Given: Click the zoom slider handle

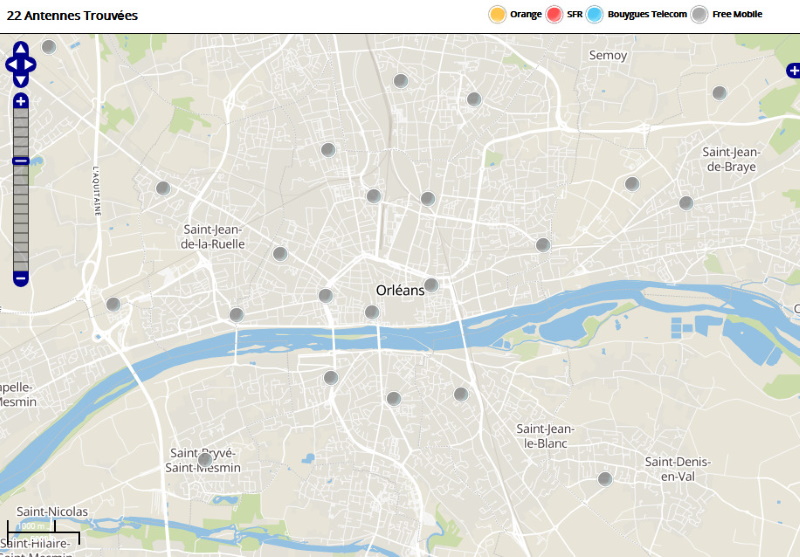Looking at the screenshot, I should point(21,161).
